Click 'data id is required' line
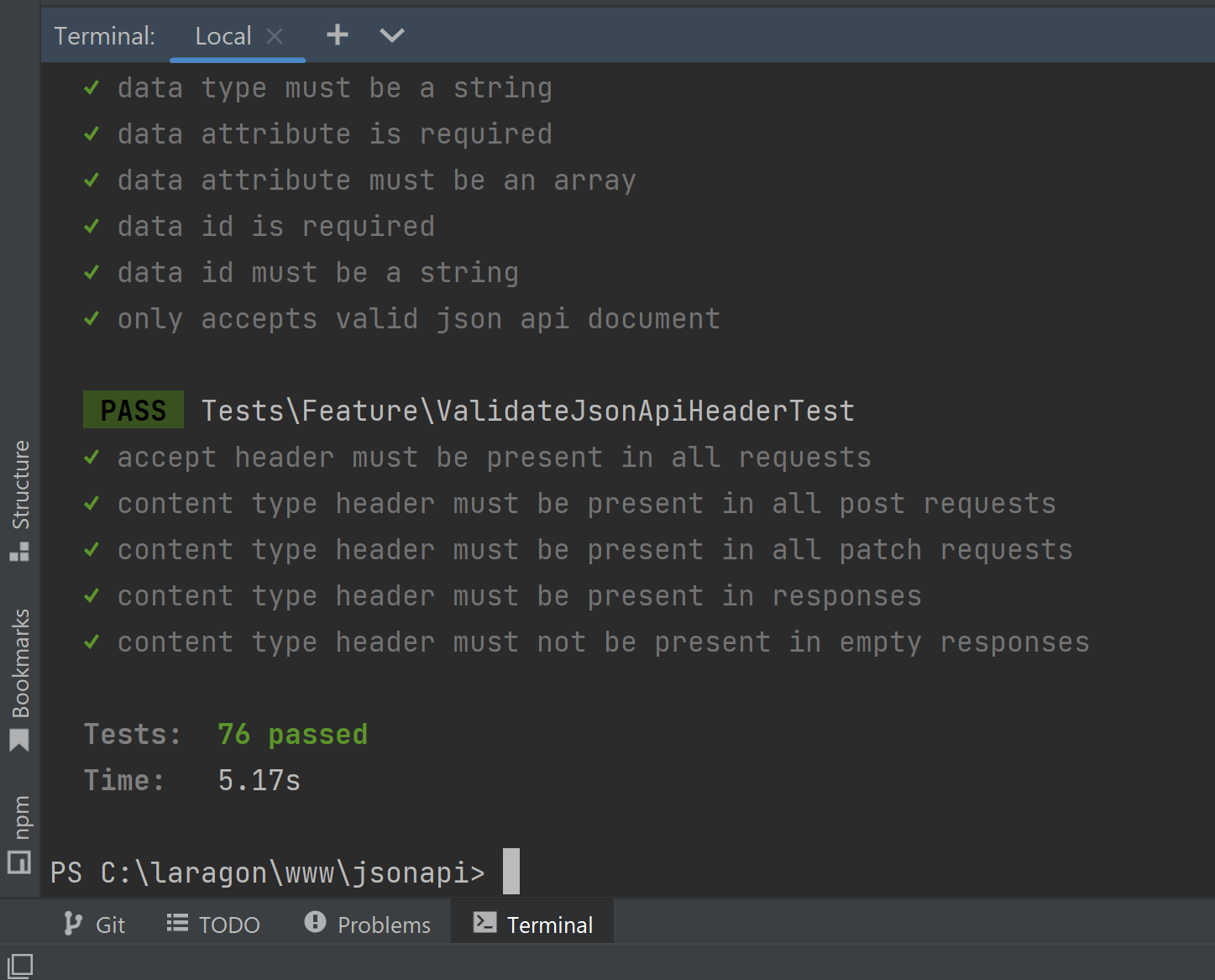1215x980 pixels. [275, 227]
